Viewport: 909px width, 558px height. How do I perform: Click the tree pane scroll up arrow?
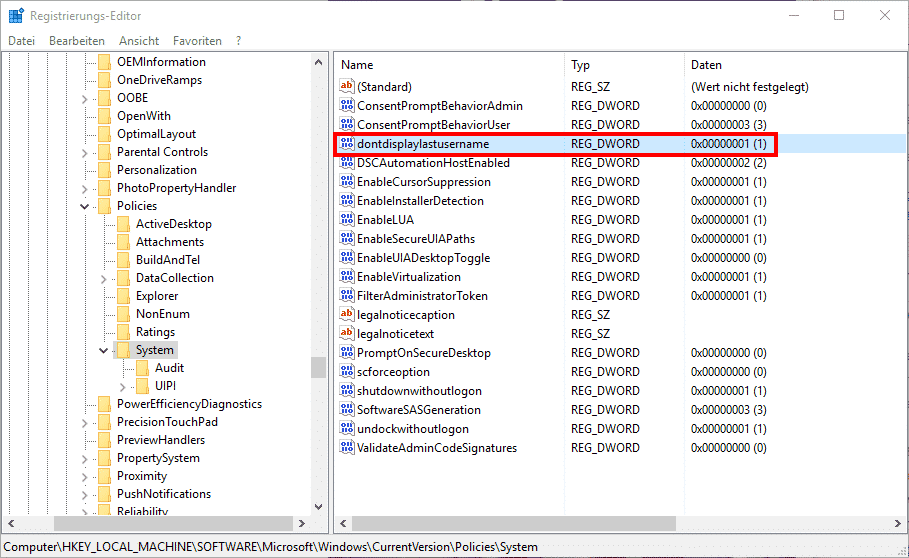click(x=318, y=62)
